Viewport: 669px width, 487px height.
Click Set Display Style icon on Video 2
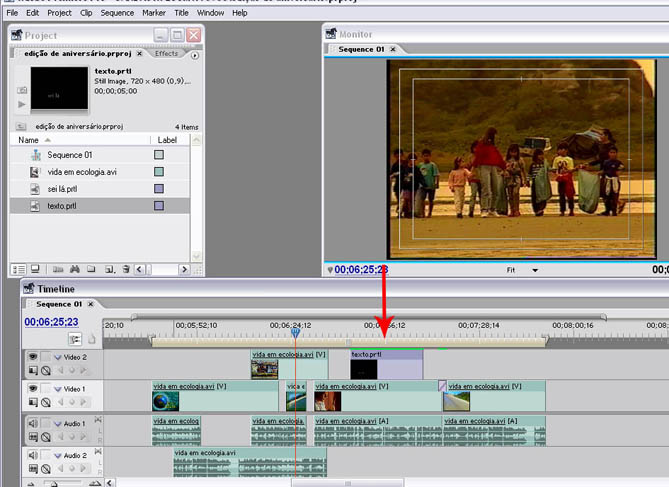33,371
